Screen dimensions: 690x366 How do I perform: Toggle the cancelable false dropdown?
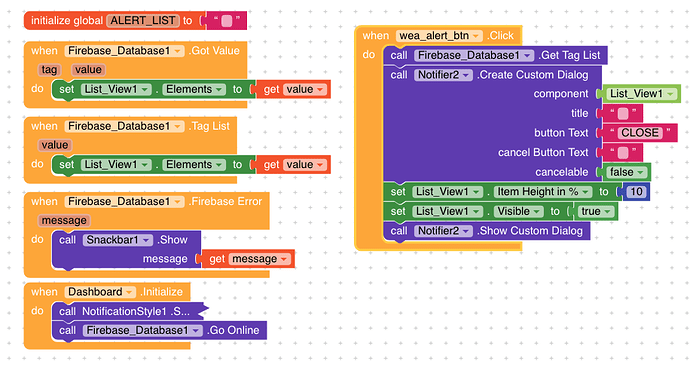tap(625, 172)
